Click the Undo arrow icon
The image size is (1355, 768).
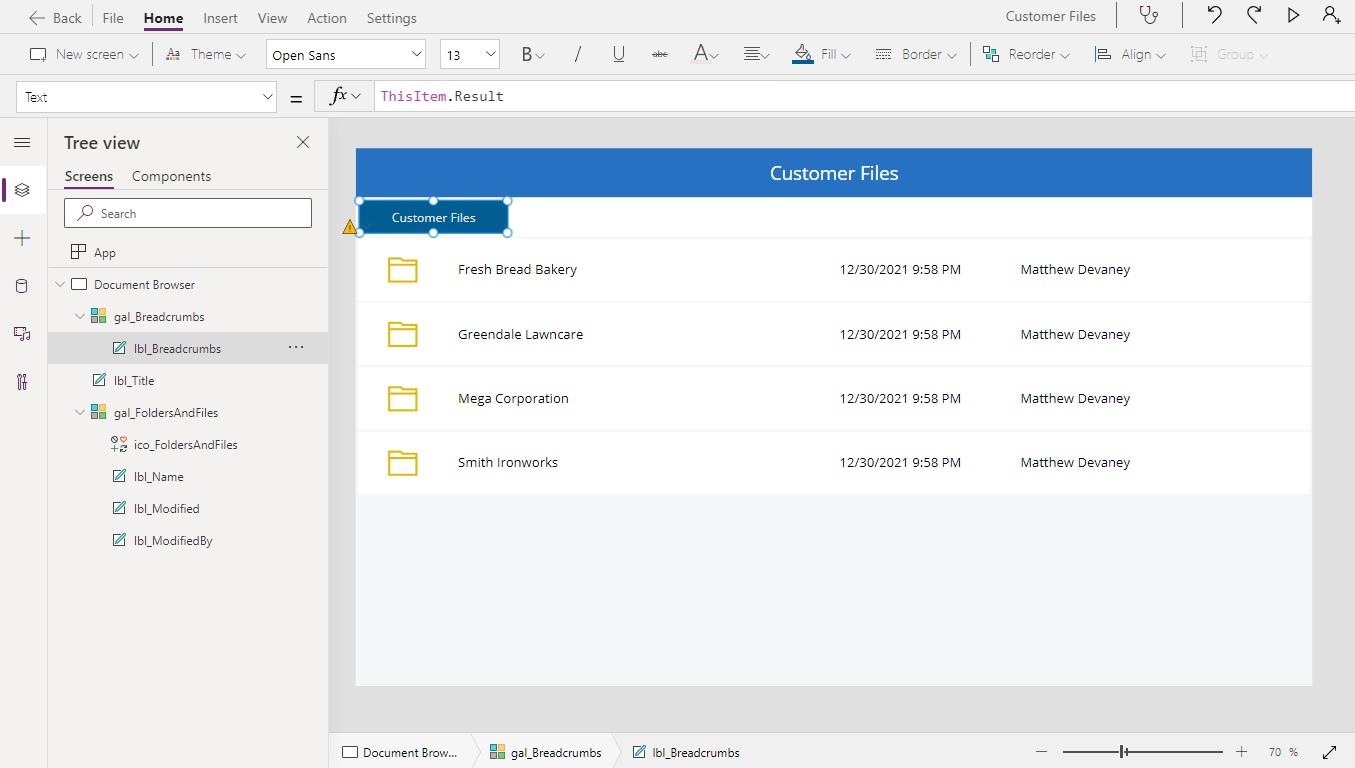tap(1214, 16)
